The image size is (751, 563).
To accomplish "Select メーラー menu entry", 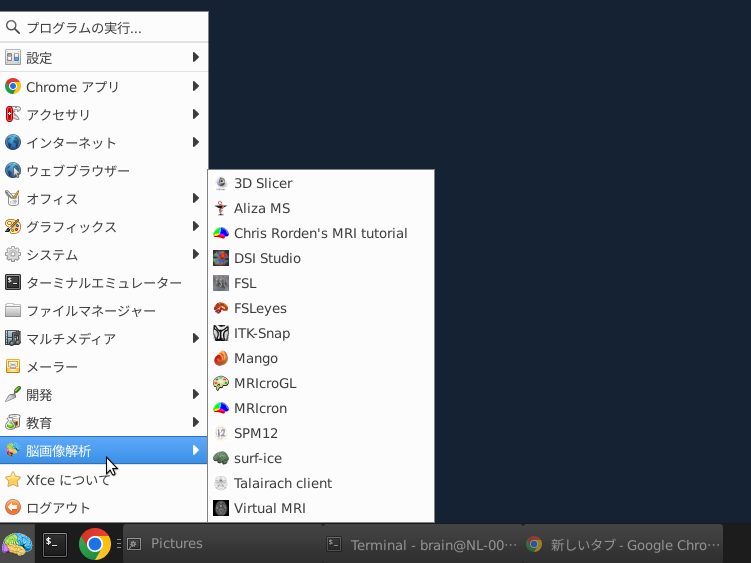I will (x=104, y=367).
